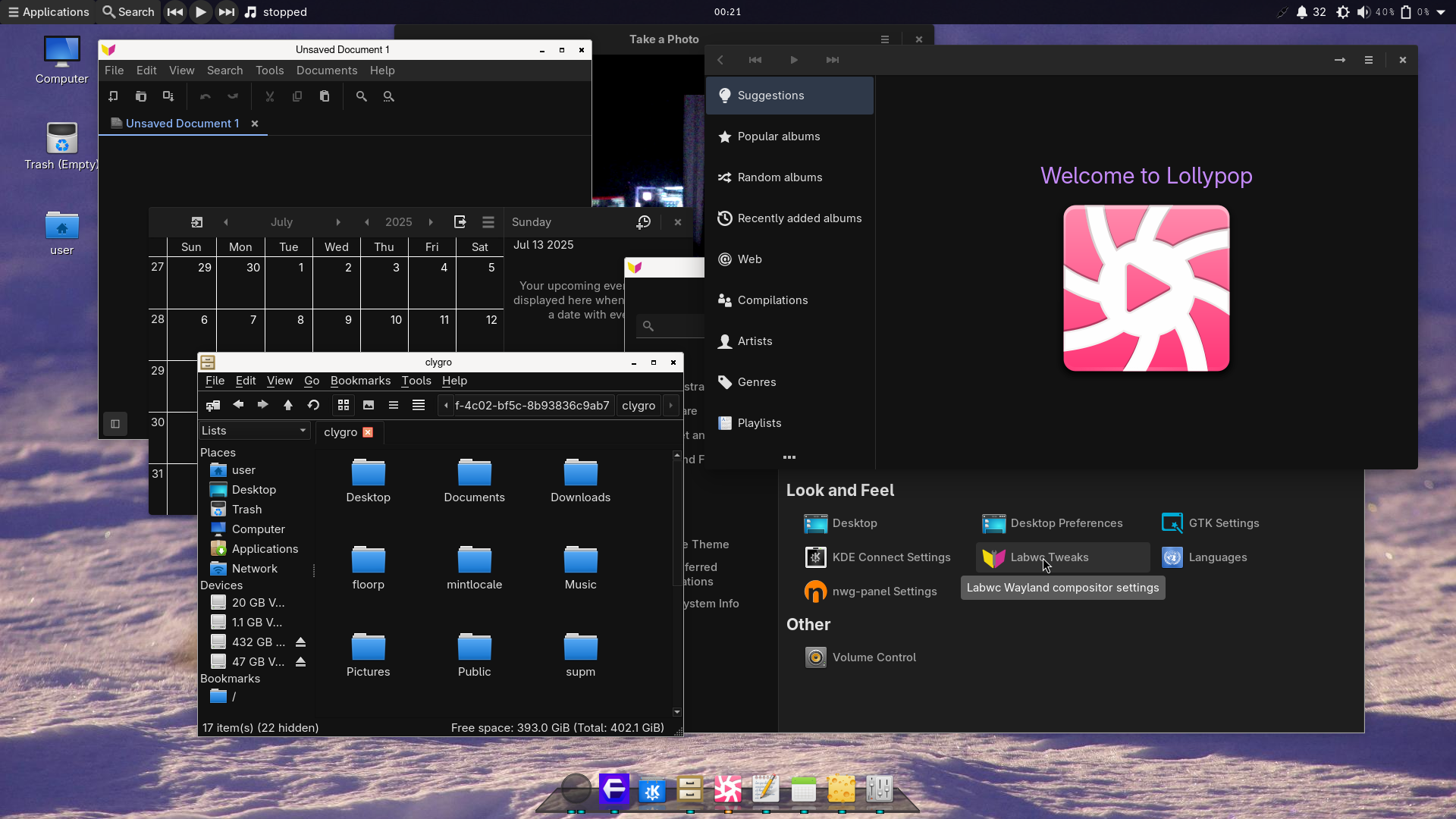Open the Bookmarks menu

[360, 381]
